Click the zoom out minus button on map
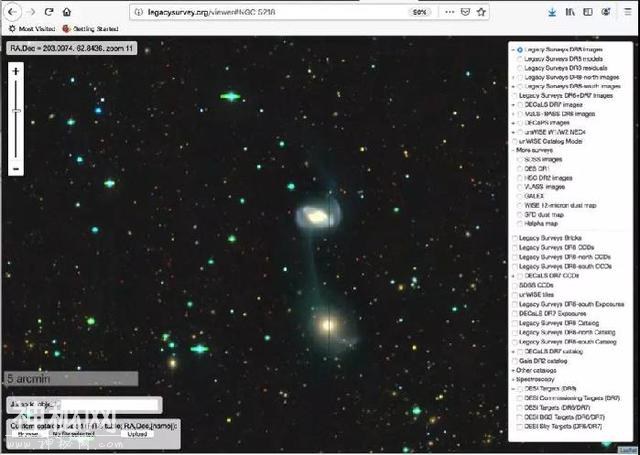640x455 pixels. coord(15,169)
